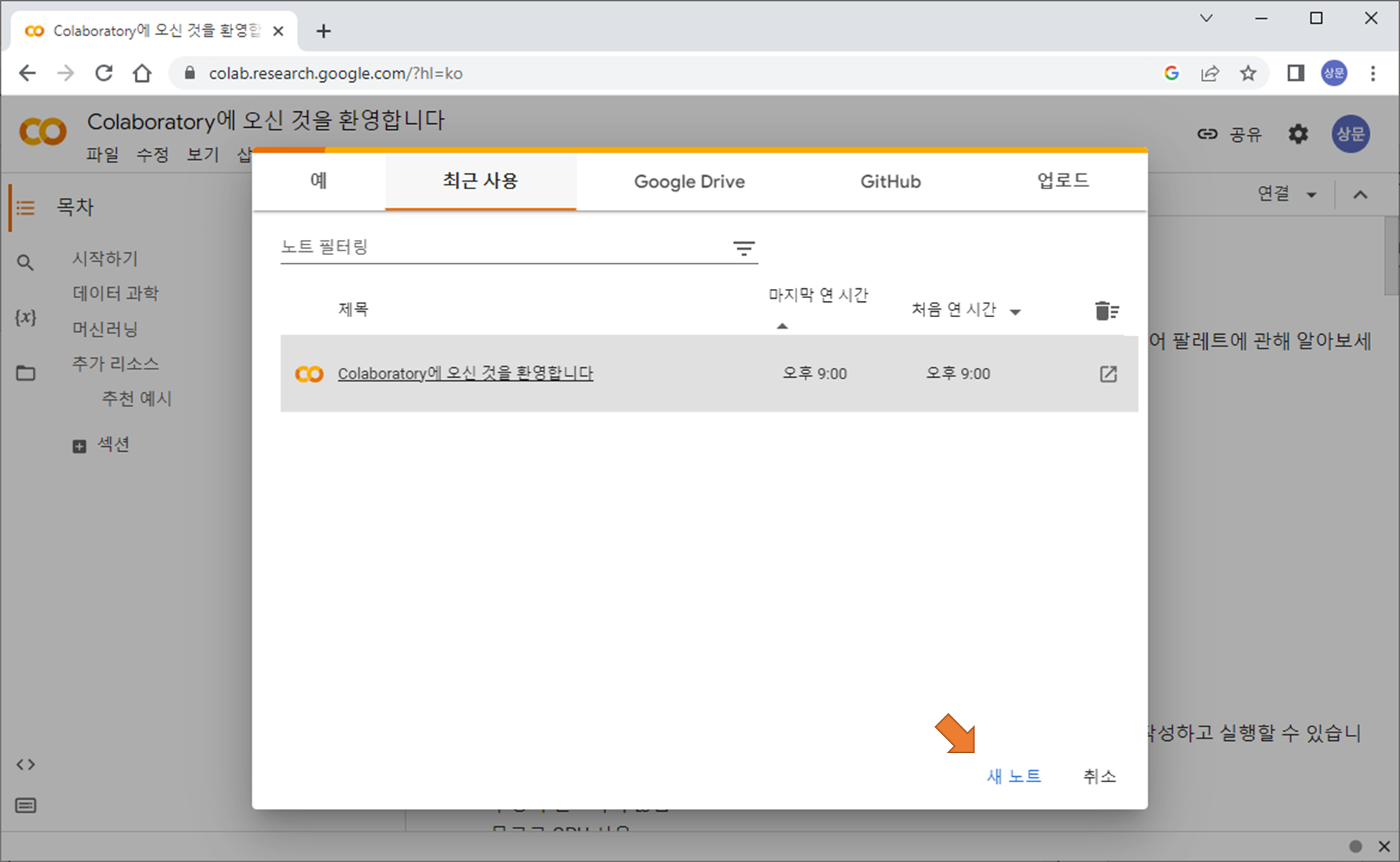Open Chrome three-dot menu
The width and height of the screenshot is (1400, 862).
point(1373,73)
